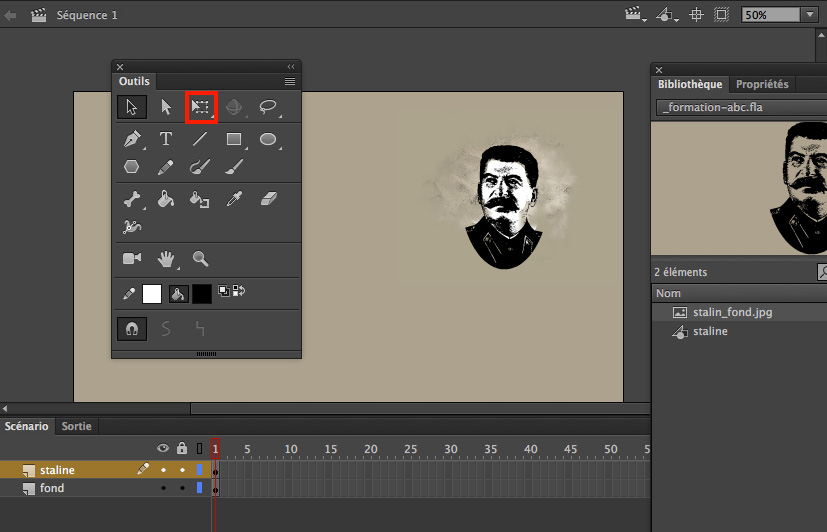Switch to the Sortie tab
The width and height of the screenshot is (827, 532).
click(76, 426)
